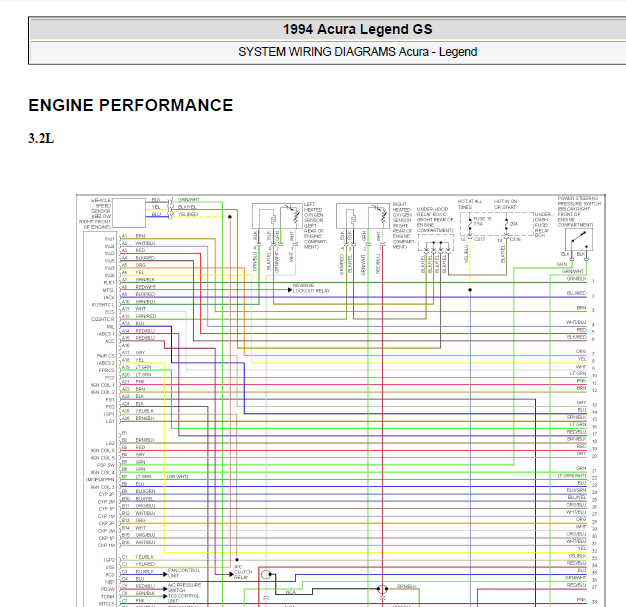Click pin 'A25 YEL/BLK' on the connector
The width and height of the screenshot is (626, 607).
click(x=138, y=411)
